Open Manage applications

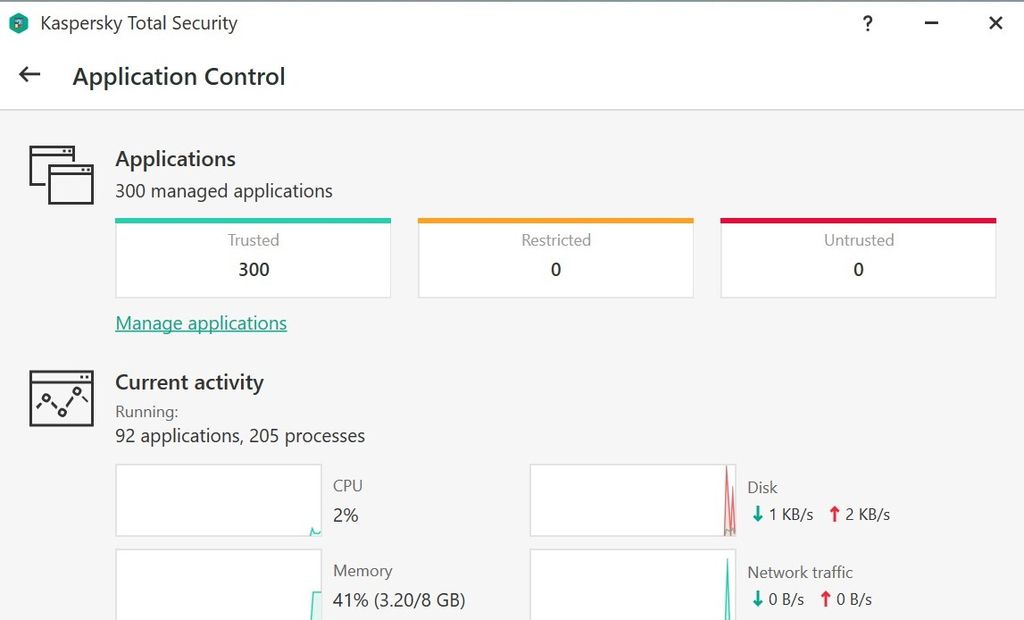(201, 323)
